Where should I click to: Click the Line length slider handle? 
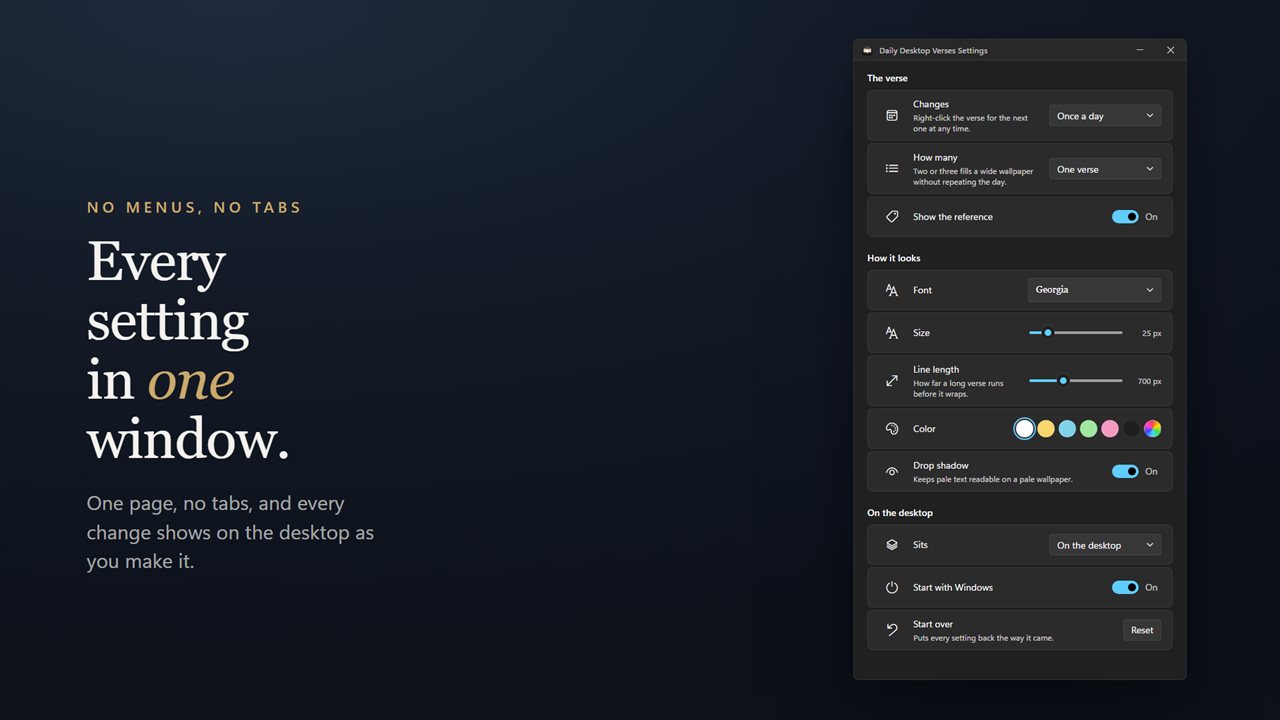(1063, 381)
